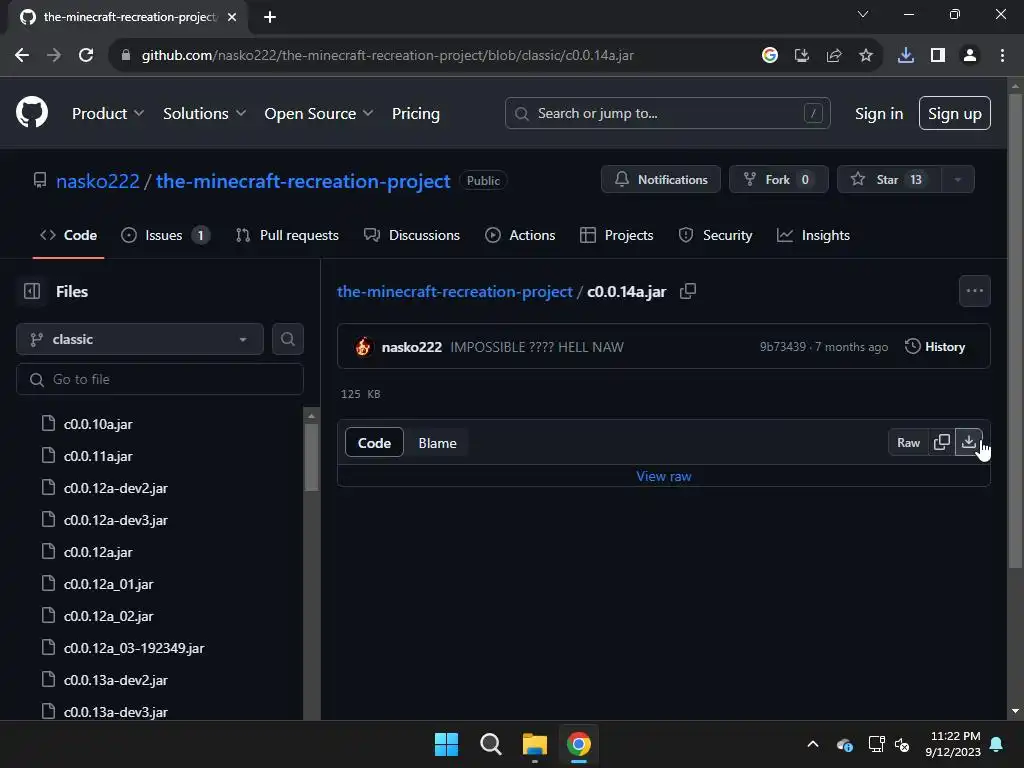Bookmark this page with the star icon
This screenshot has width=1024, height=768.
point(866,56)
